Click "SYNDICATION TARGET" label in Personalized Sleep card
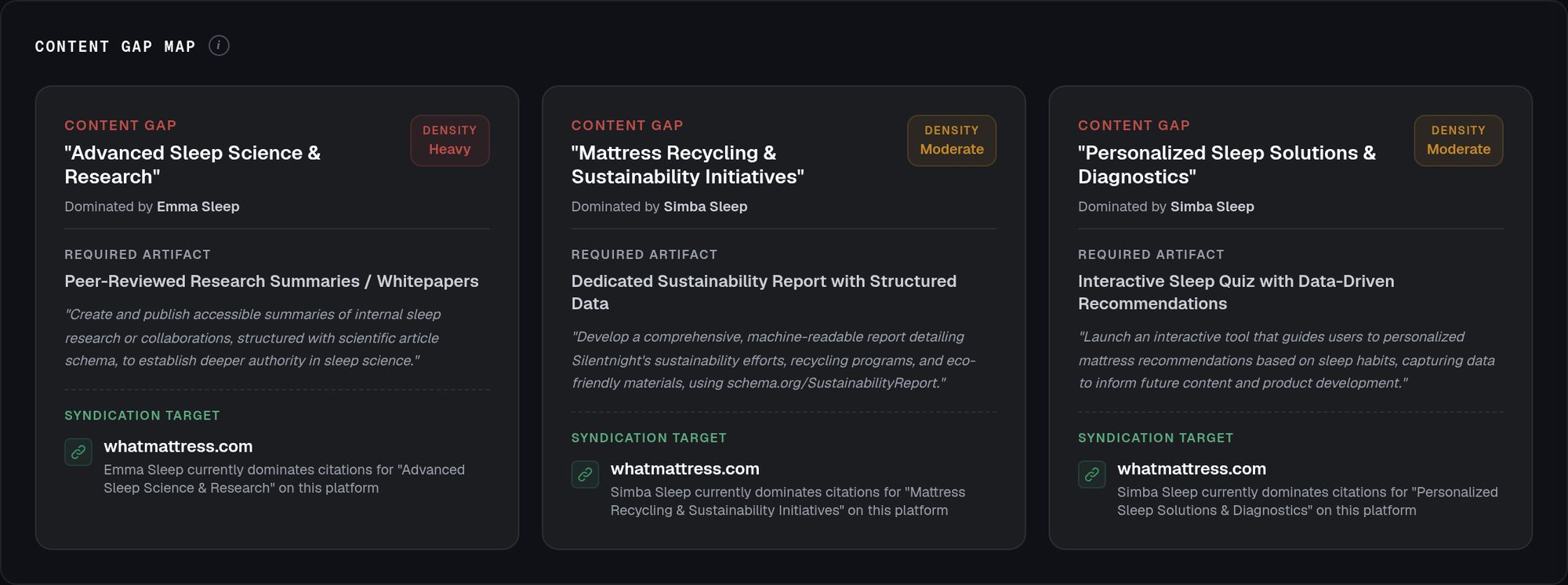The height and width of the screenshot is (585, 1568). [1156, 438]
